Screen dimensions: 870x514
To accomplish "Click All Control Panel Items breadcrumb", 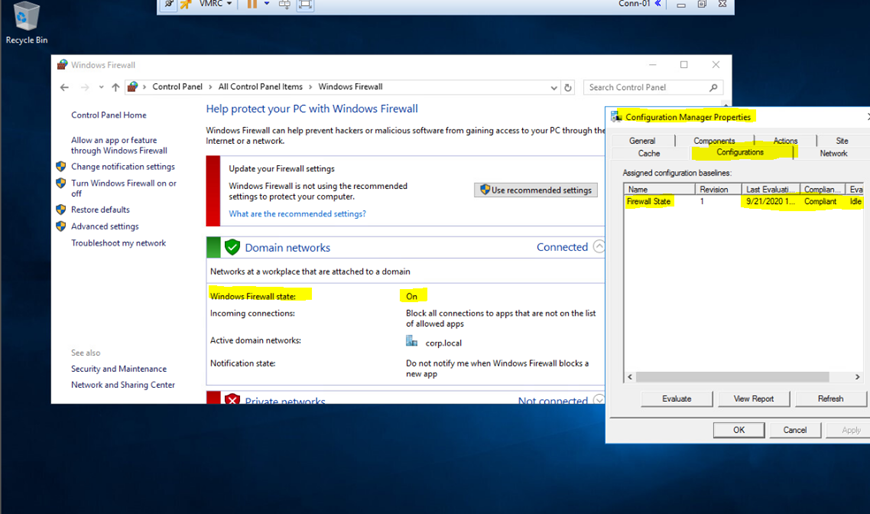I will (260, 87).
